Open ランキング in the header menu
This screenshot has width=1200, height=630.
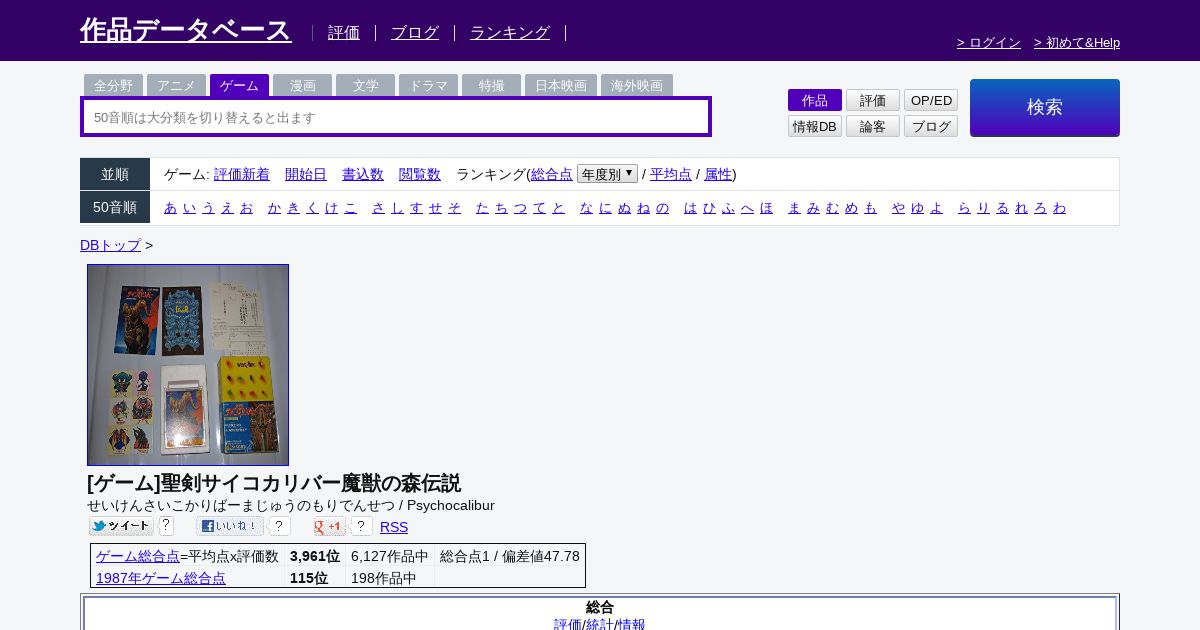[510, 32]
